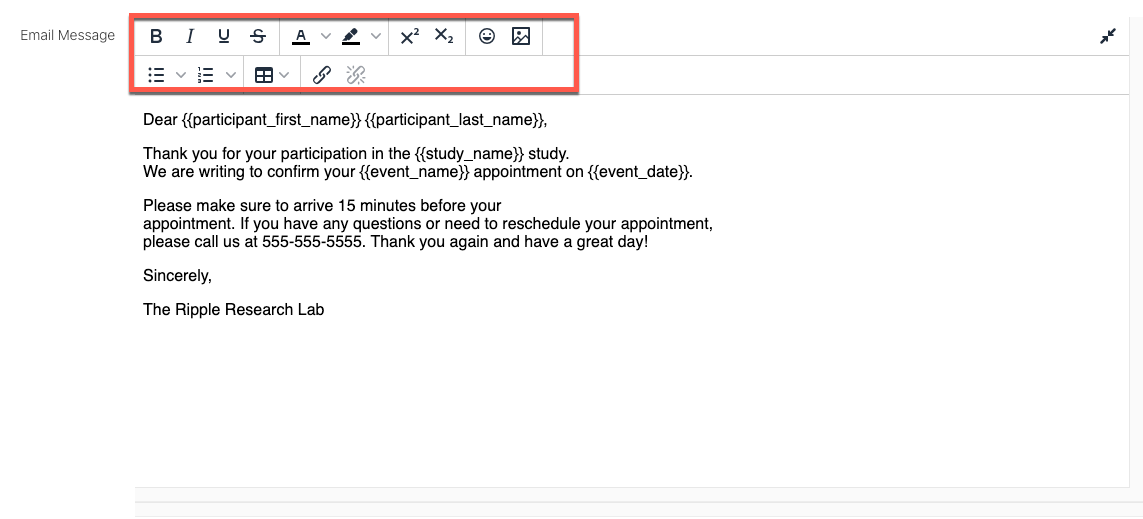Click the phone number line '555-555-5555'
The height and width of the screenshot is (519, 1143).
coord(395,242)
